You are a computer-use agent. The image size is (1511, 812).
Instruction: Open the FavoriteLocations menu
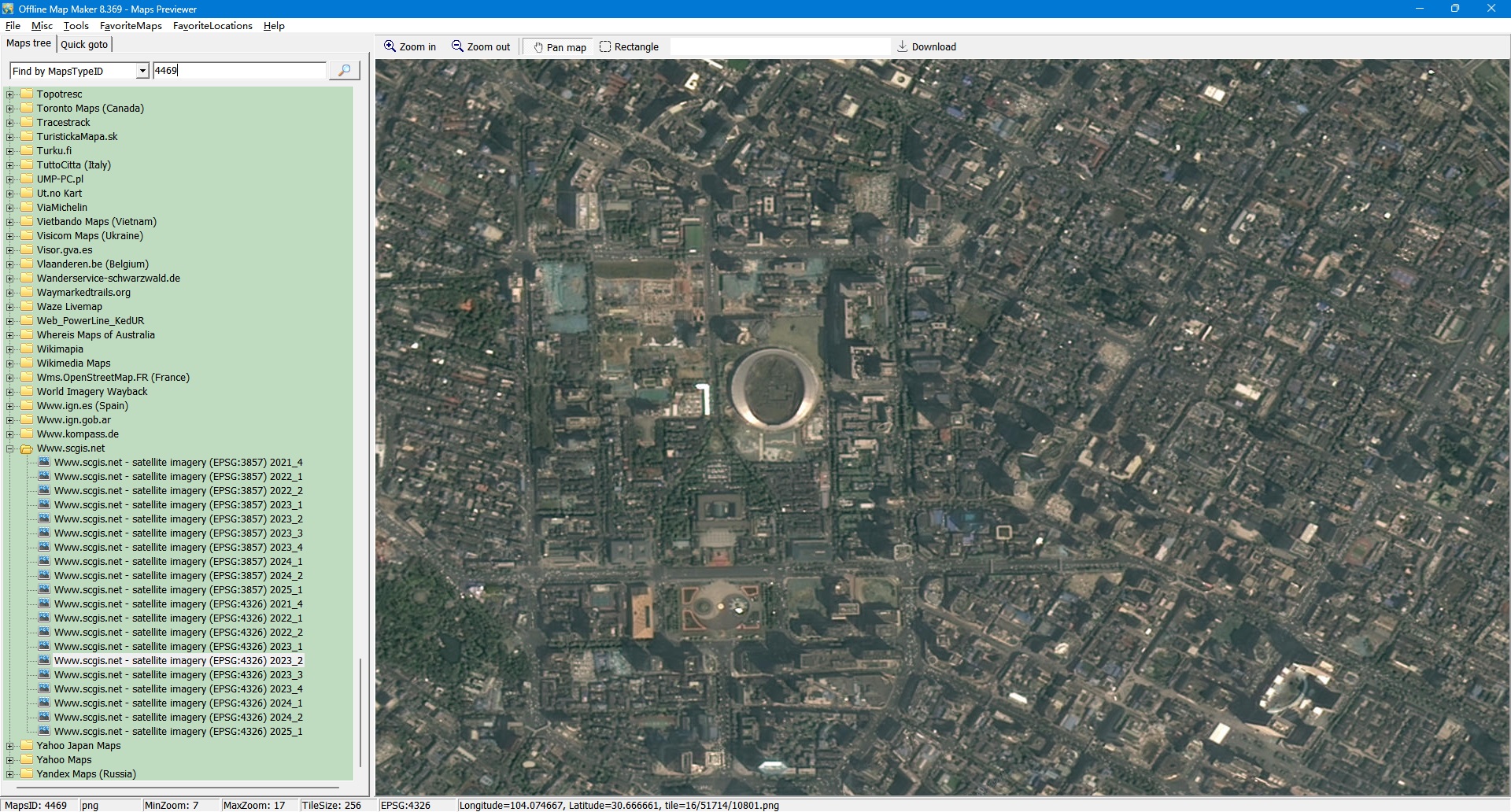pos(212,26)
